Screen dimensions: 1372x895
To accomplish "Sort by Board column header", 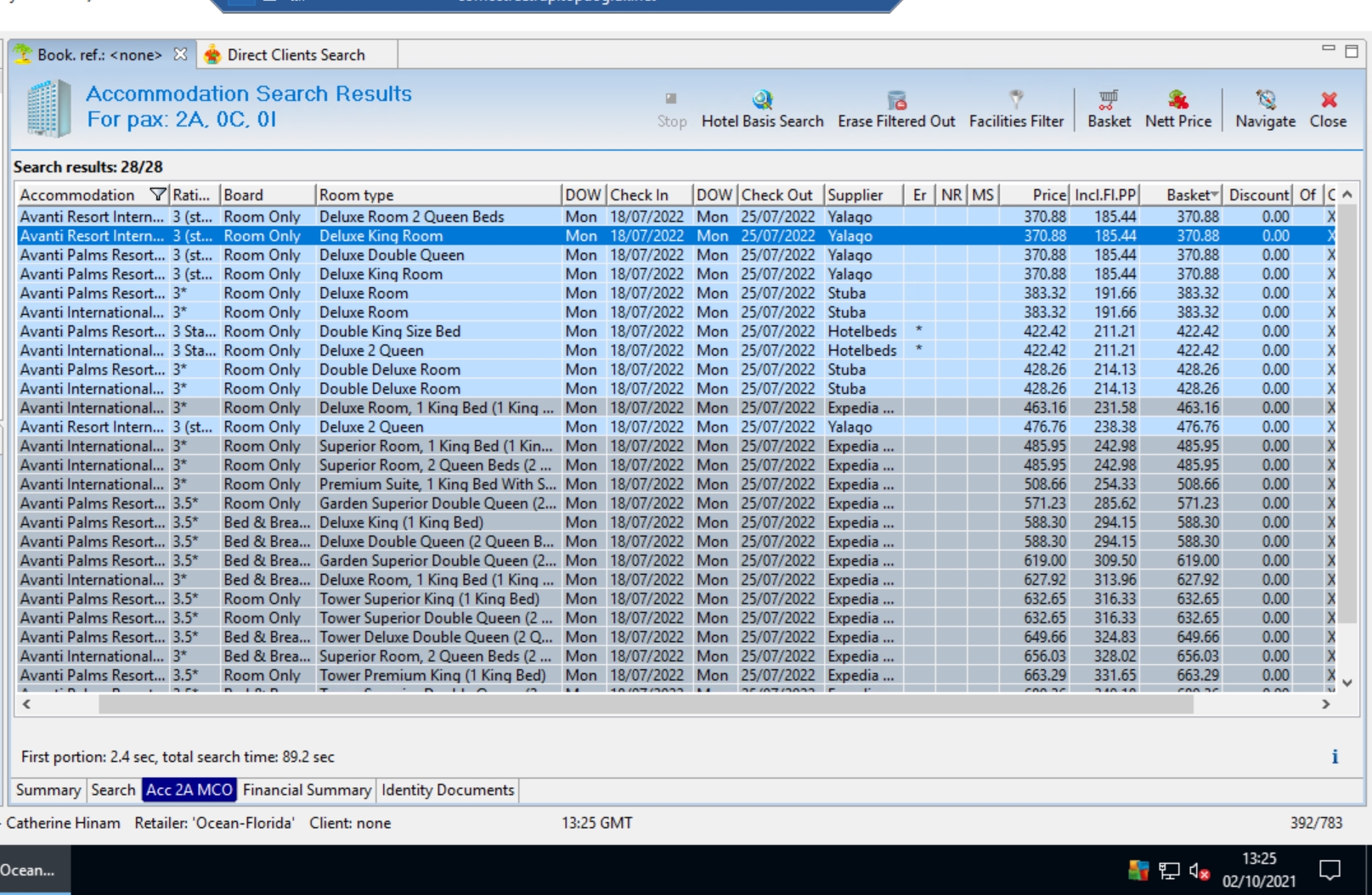I will [x=268, y=194].
